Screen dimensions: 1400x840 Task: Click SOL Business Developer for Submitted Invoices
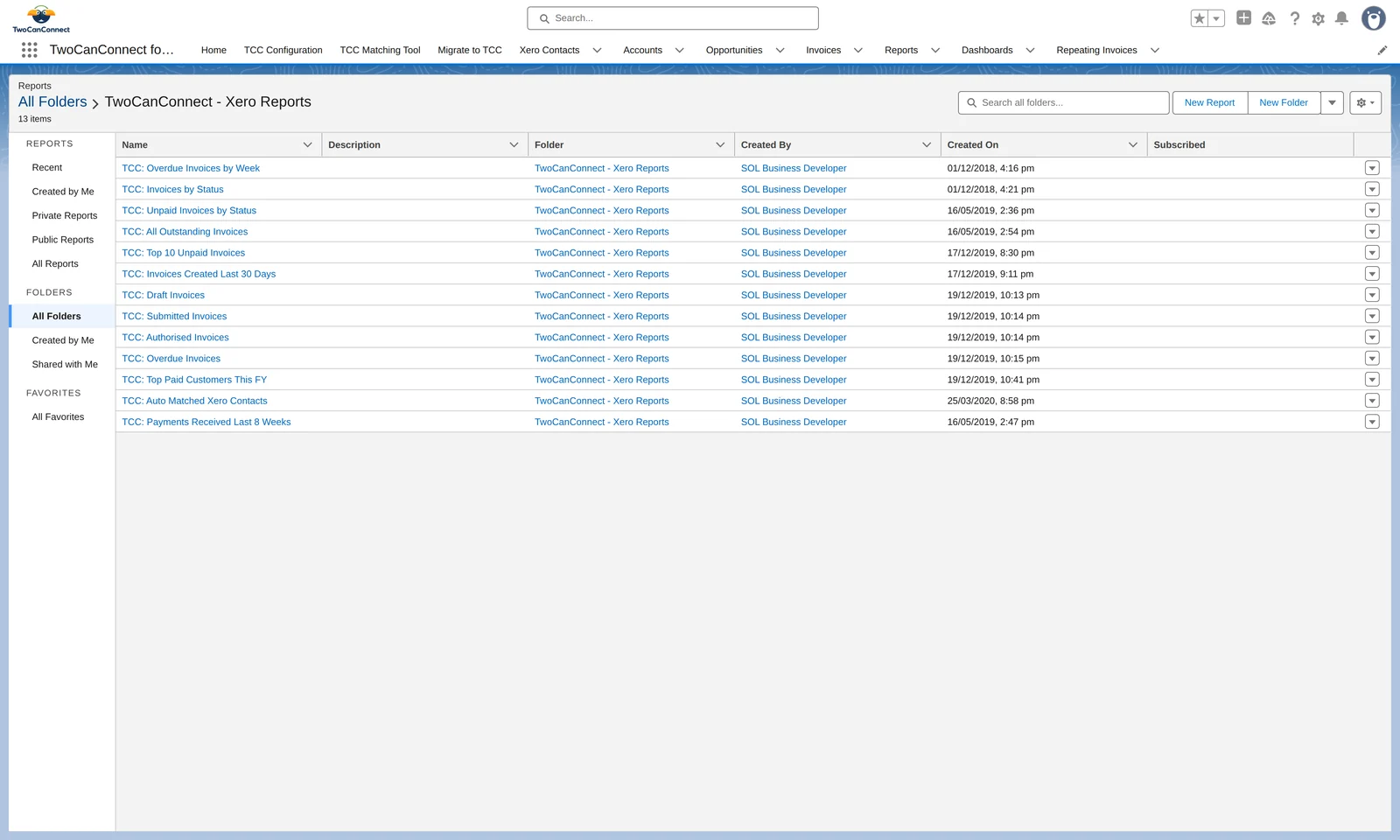pos(794,316)
